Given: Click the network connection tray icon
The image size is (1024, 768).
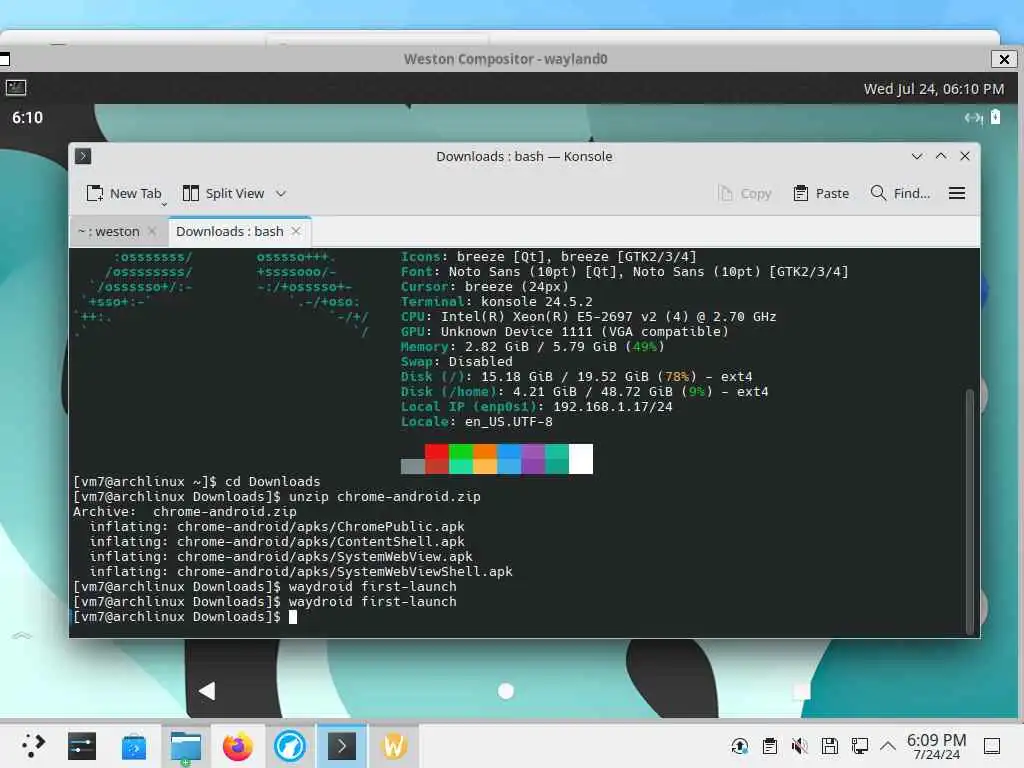Looking at the screenshot, I should coord(859,746).
